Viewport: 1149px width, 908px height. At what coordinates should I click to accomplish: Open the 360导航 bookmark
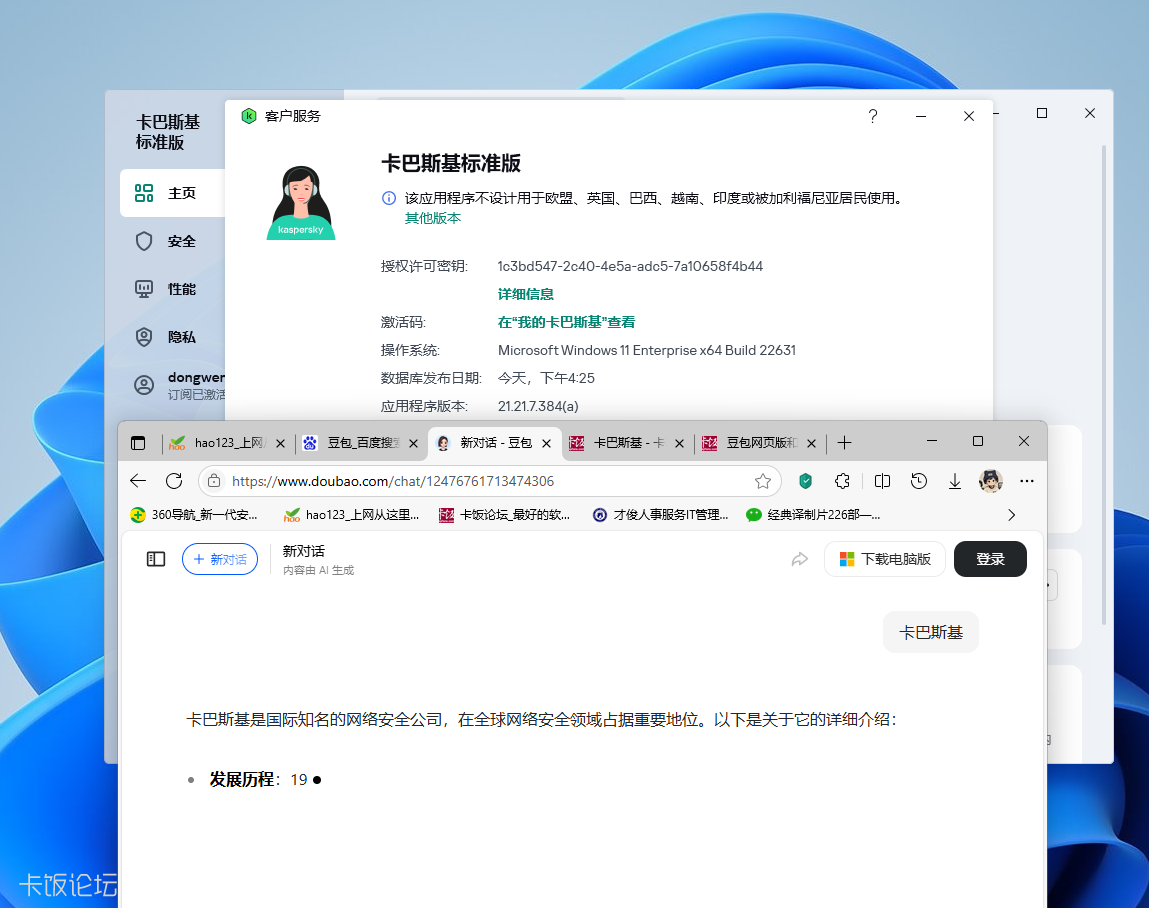[x=194, y=515]
